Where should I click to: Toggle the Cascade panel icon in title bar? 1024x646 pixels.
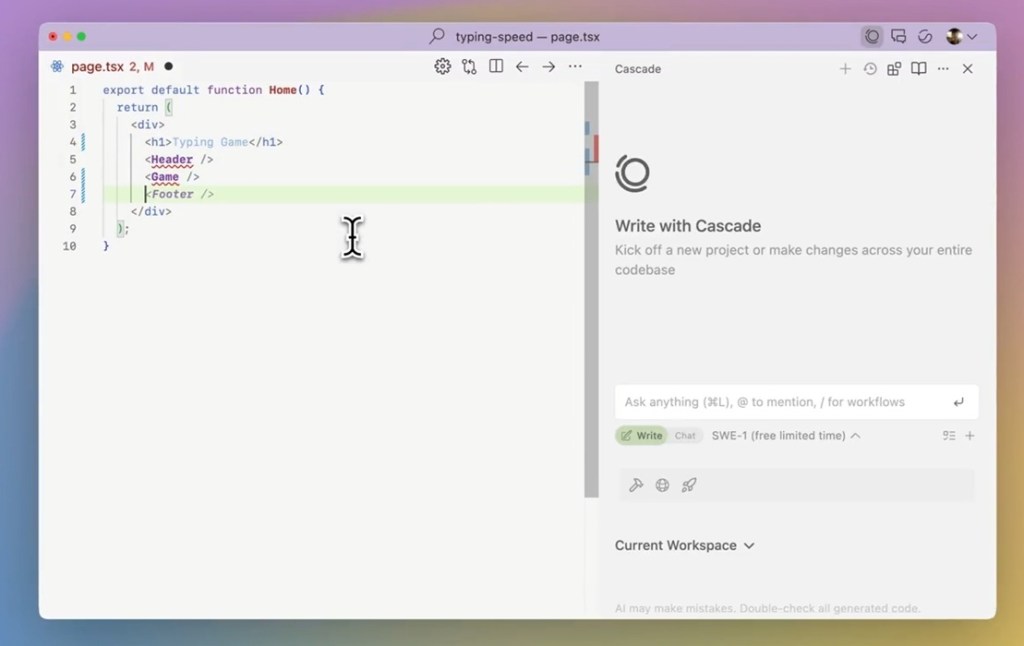pos(872,37)
